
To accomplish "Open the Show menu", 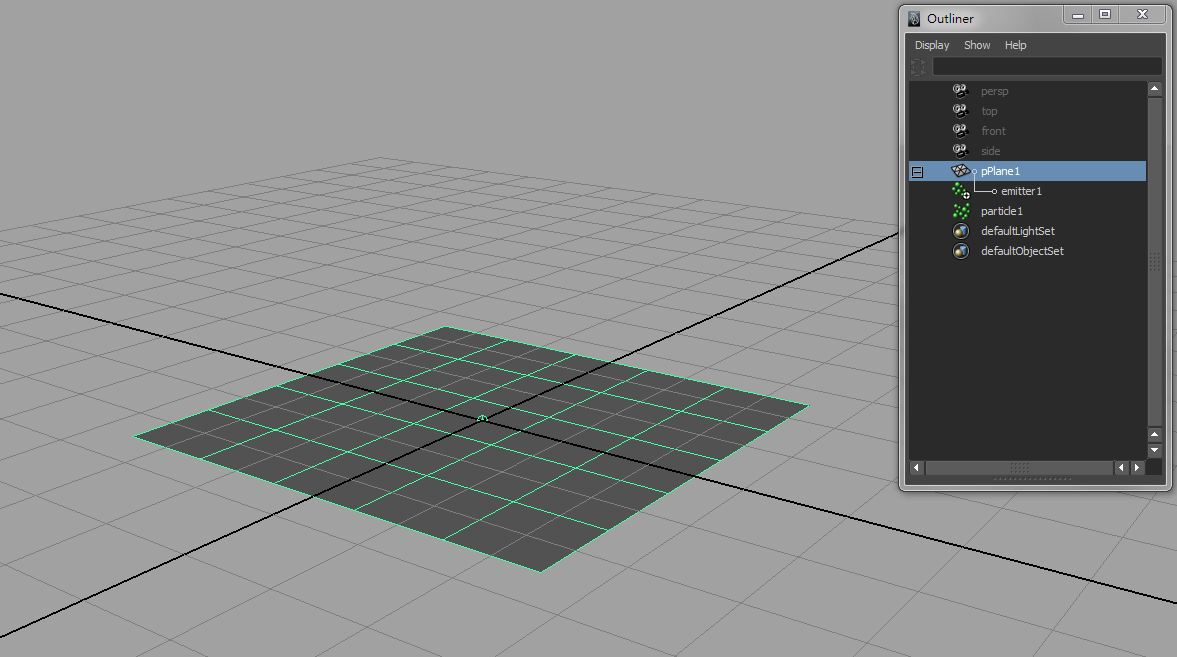I will [976, 45].
